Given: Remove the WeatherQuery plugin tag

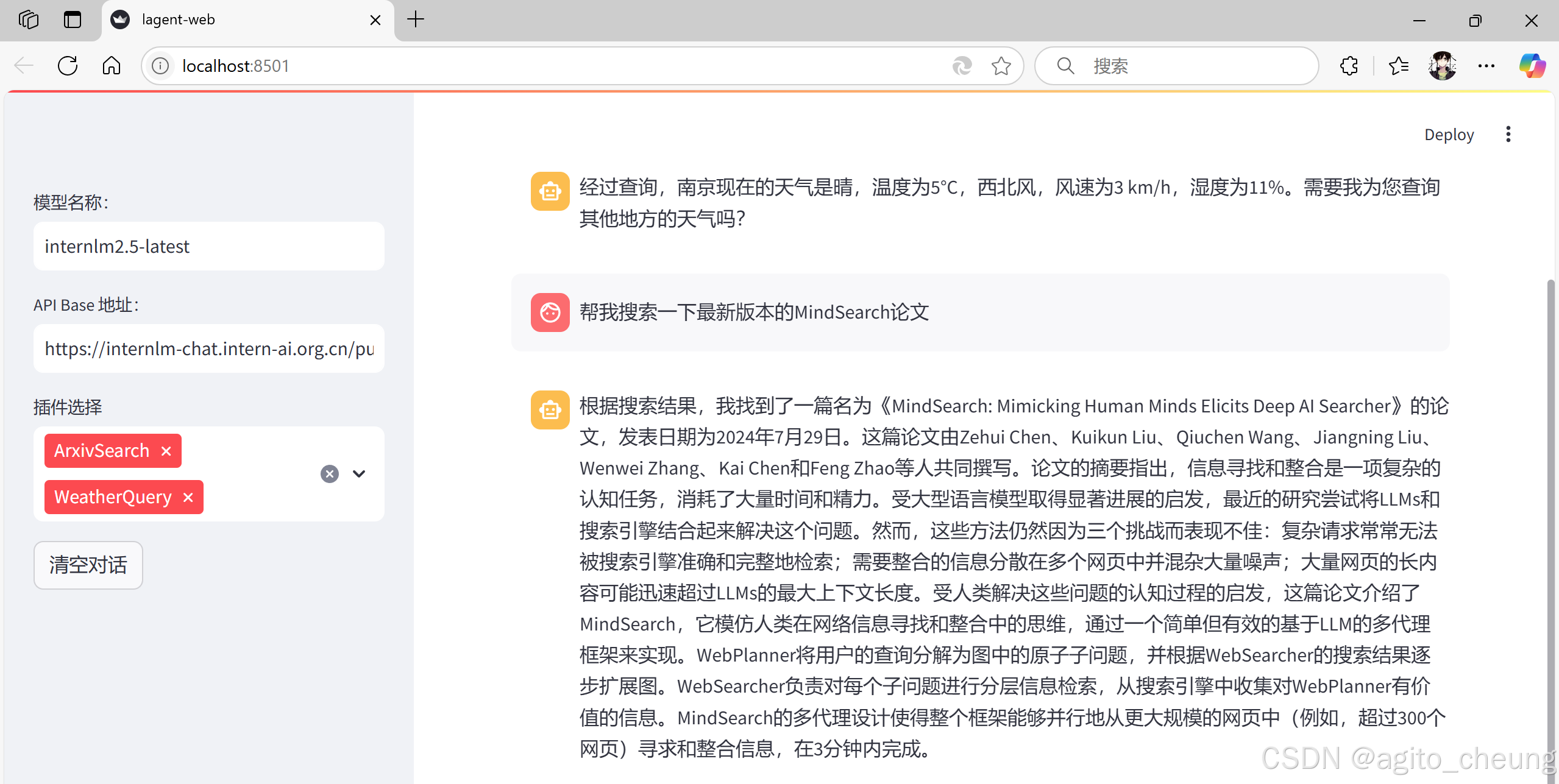Looking at the screenshot, I should pos(188,498).
